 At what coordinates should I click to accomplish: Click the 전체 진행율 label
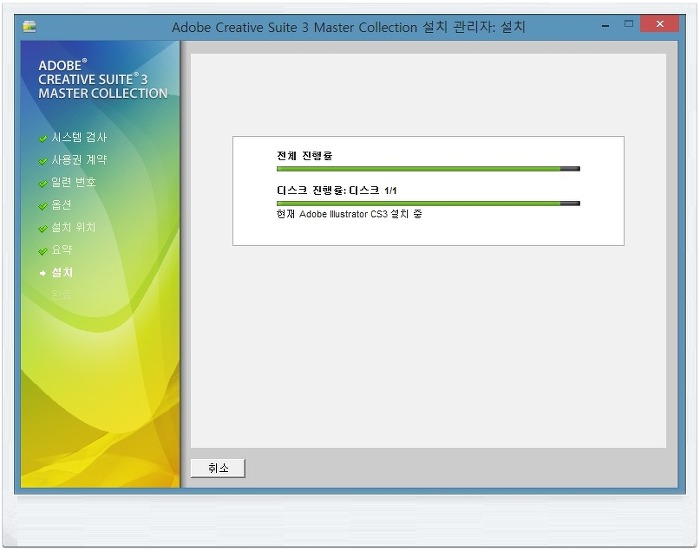coord(304,155)
